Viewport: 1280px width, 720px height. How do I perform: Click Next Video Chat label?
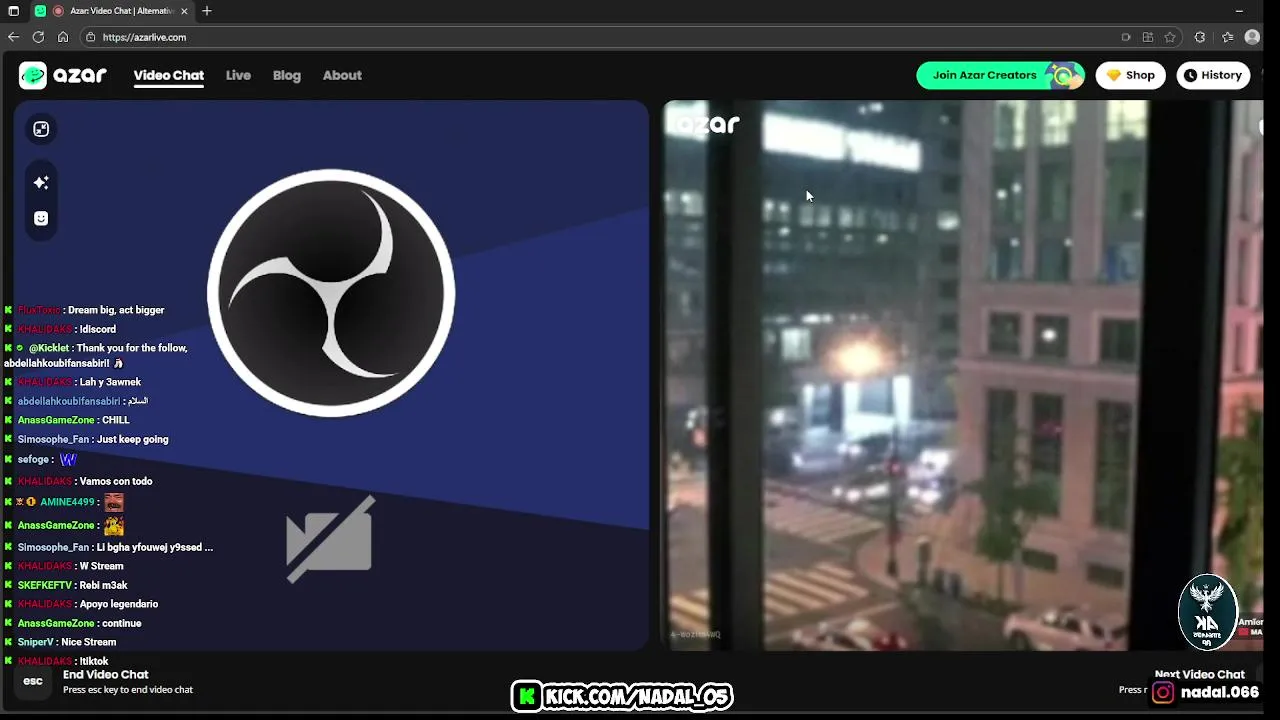[1199, 674]
